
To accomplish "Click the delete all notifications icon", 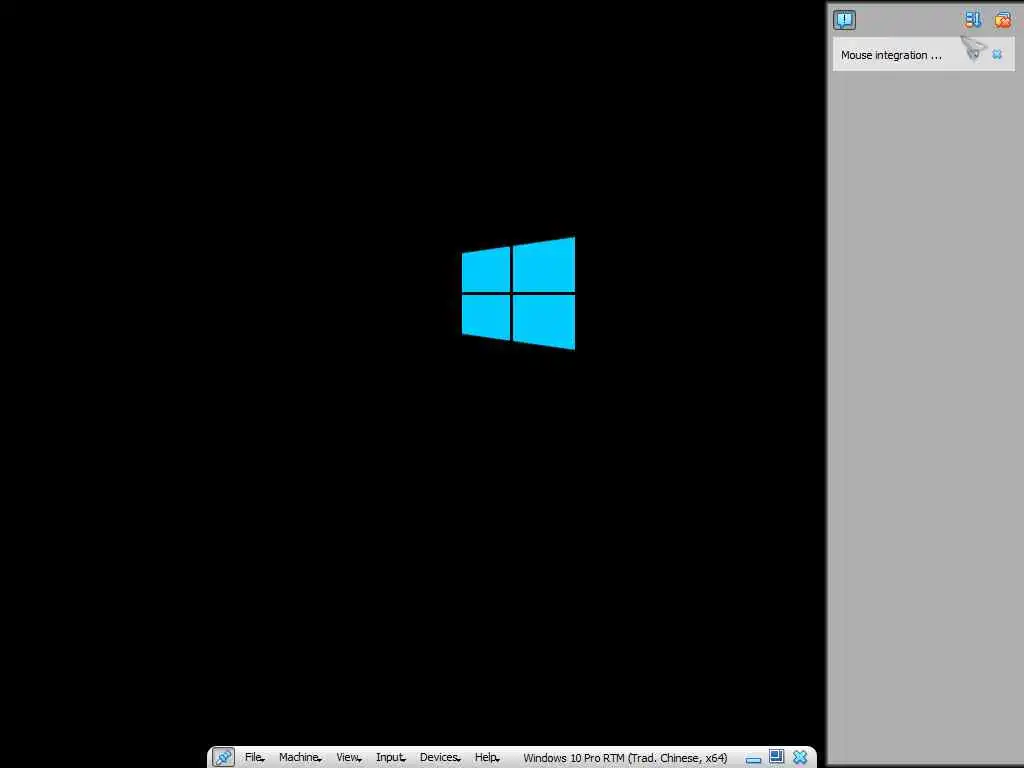I will [1002, 20].
